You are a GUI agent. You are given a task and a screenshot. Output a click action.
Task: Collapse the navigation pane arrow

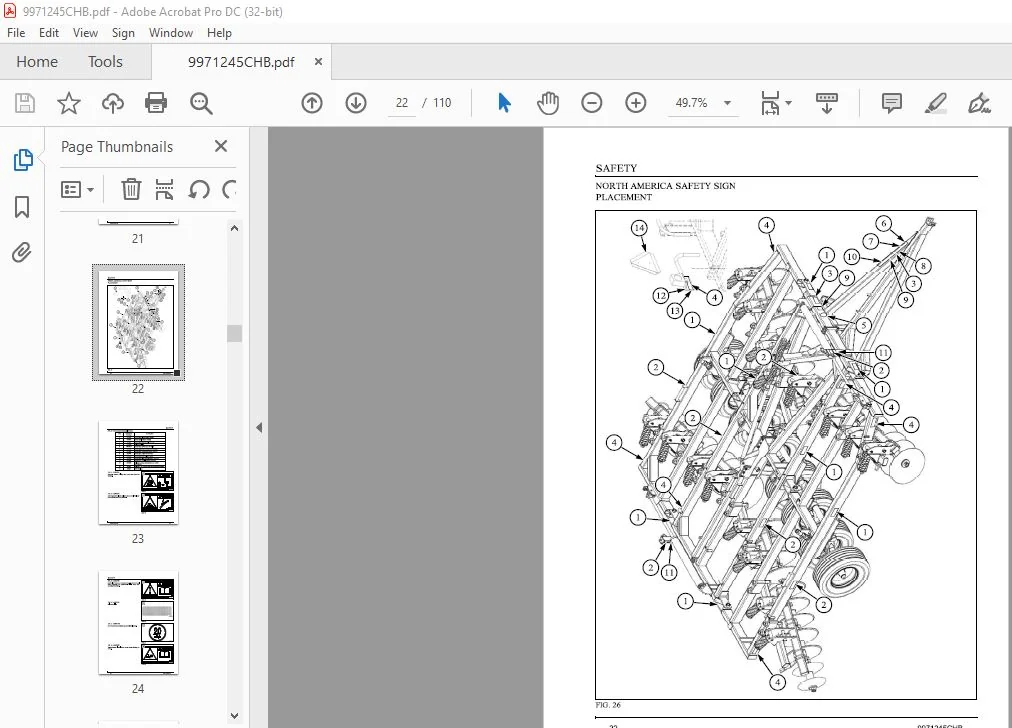coord(259,427)
